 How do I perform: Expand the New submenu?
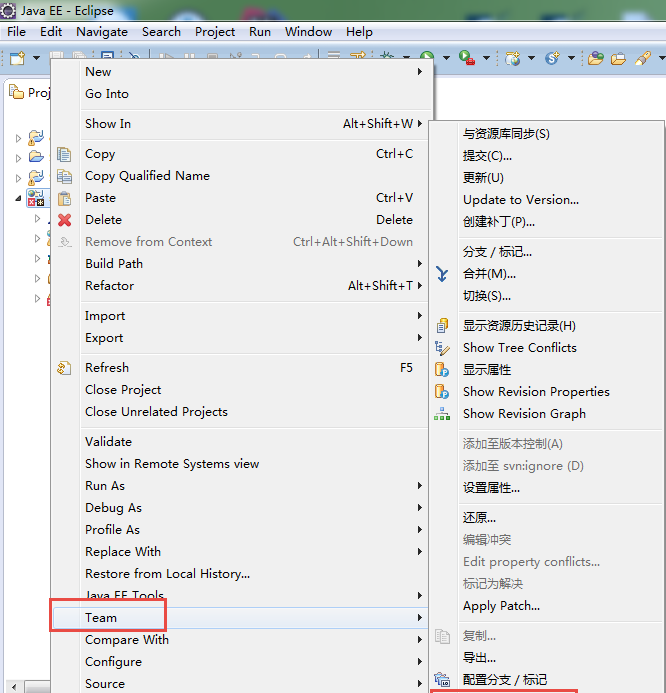coord(240,72)
